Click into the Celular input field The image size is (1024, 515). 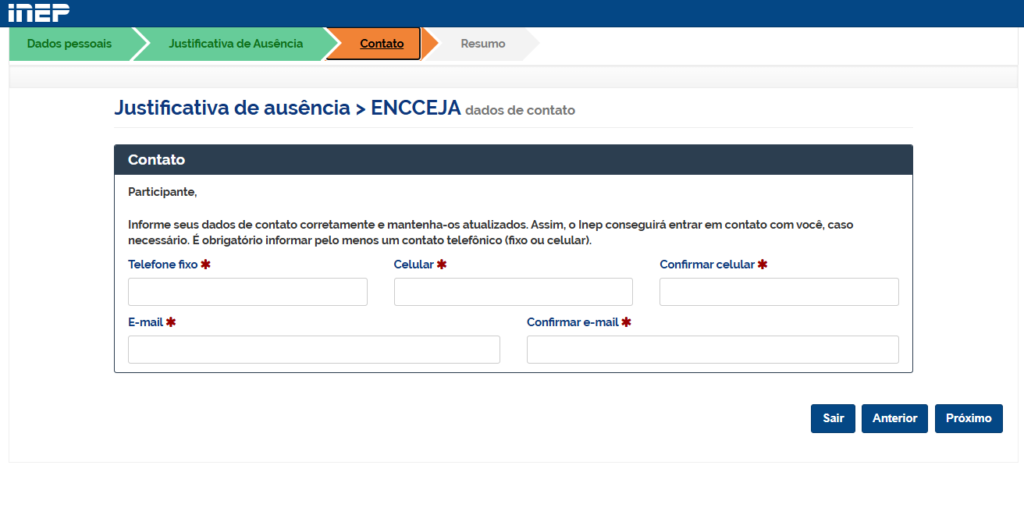click(513, 292)
